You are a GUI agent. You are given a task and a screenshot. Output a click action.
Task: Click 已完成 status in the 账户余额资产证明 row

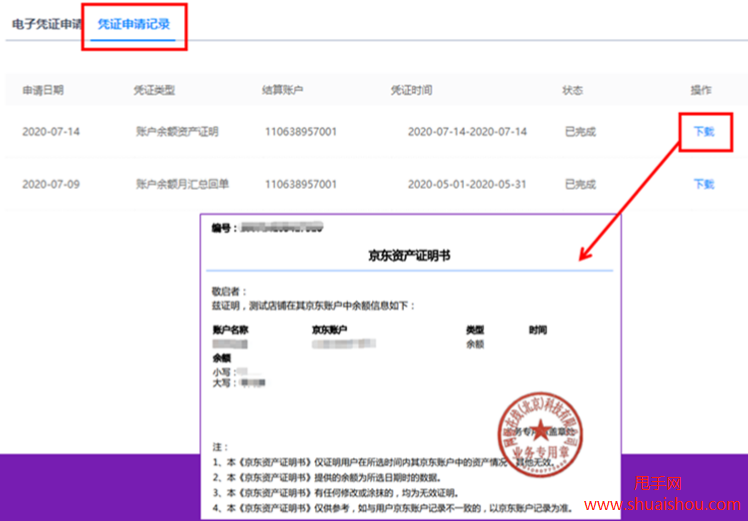click(x=580, y=132)
